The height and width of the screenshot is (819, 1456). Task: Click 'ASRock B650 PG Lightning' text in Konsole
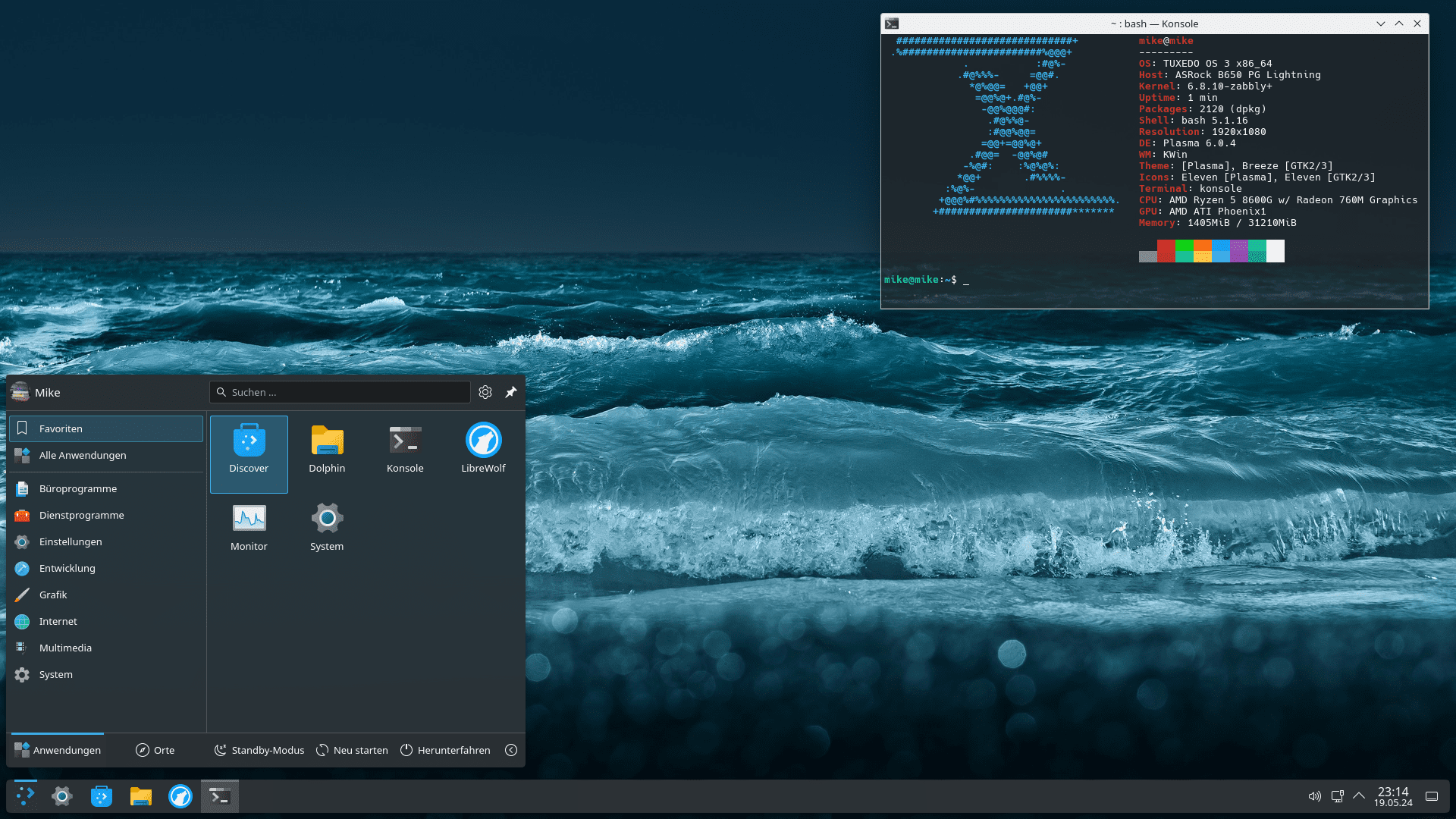tap(1248, 75)
